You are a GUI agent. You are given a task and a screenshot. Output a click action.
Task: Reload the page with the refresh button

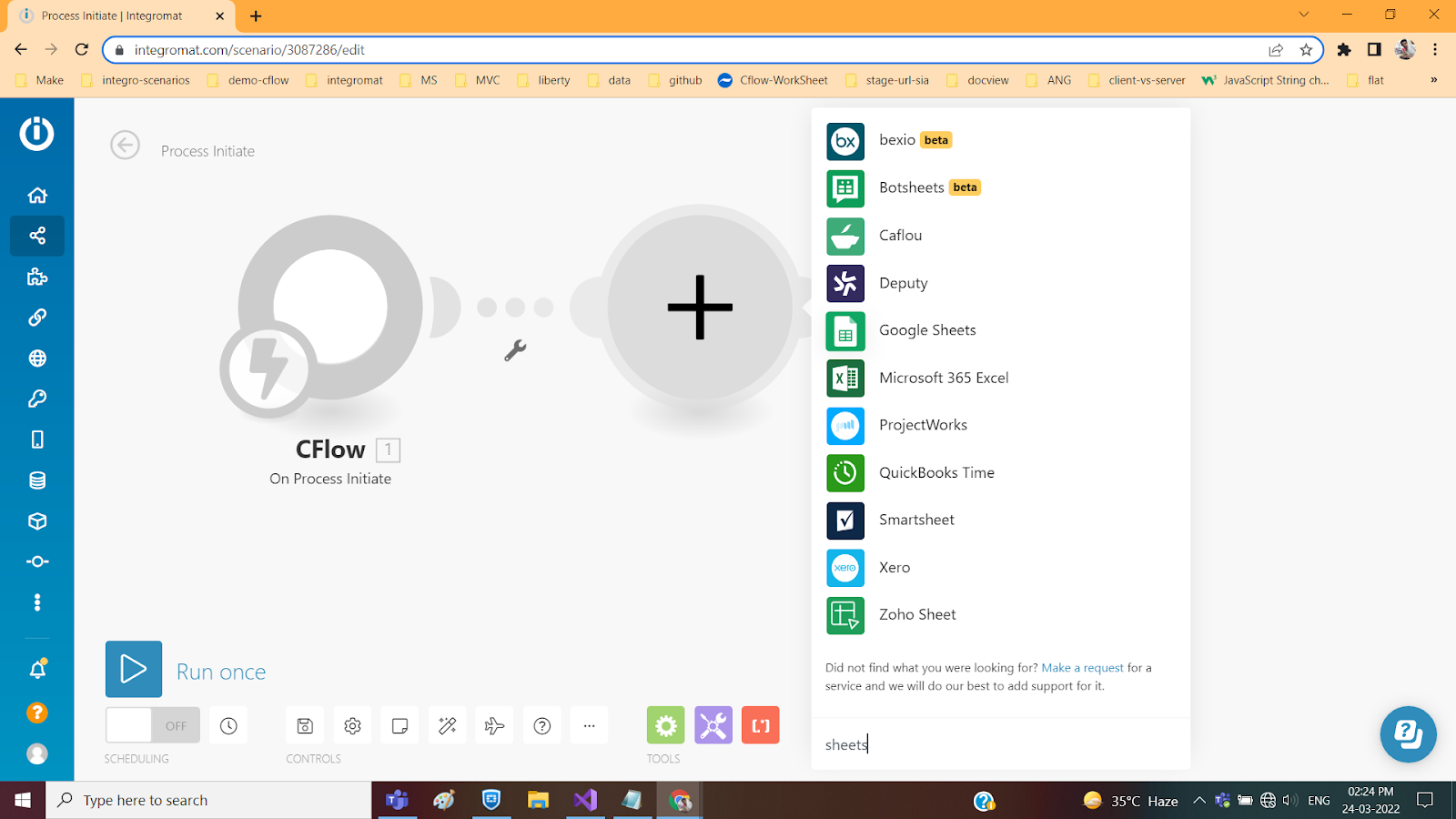[x=82, y=50]
